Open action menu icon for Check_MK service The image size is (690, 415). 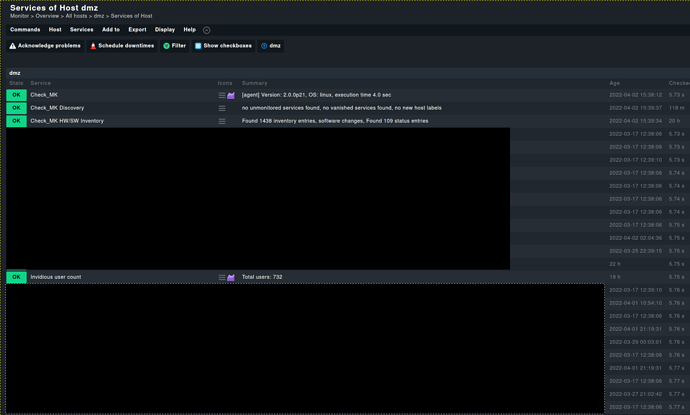tap(222, 95)
